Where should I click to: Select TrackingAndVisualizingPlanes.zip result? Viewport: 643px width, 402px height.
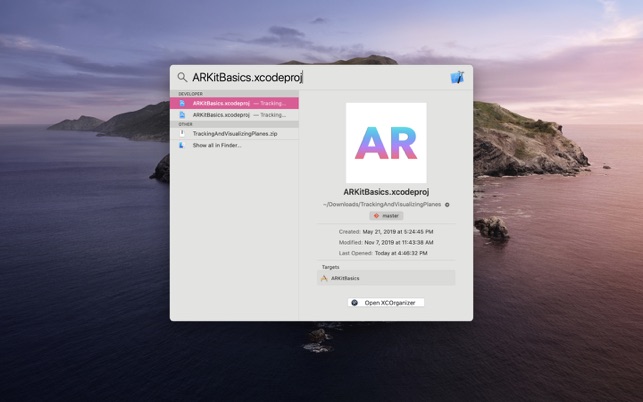click(234, 134)
